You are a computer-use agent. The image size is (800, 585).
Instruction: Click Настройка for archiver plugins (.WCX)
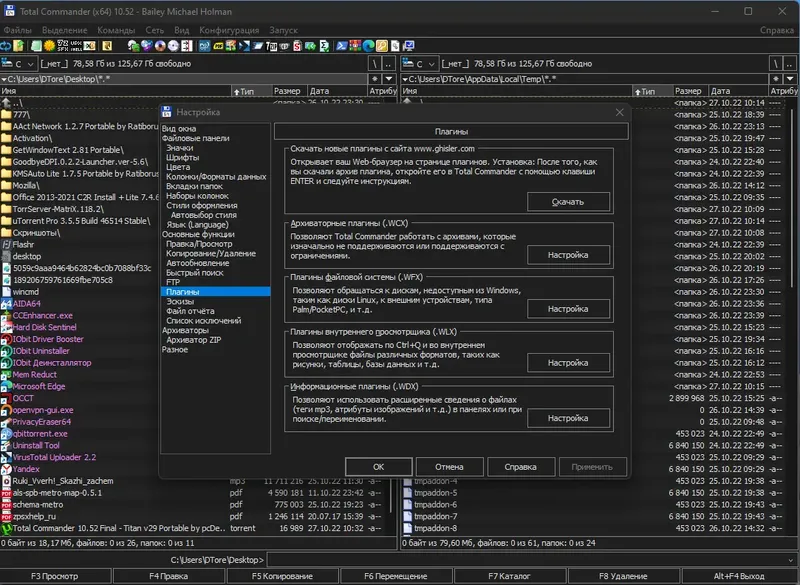coord(570,255)
